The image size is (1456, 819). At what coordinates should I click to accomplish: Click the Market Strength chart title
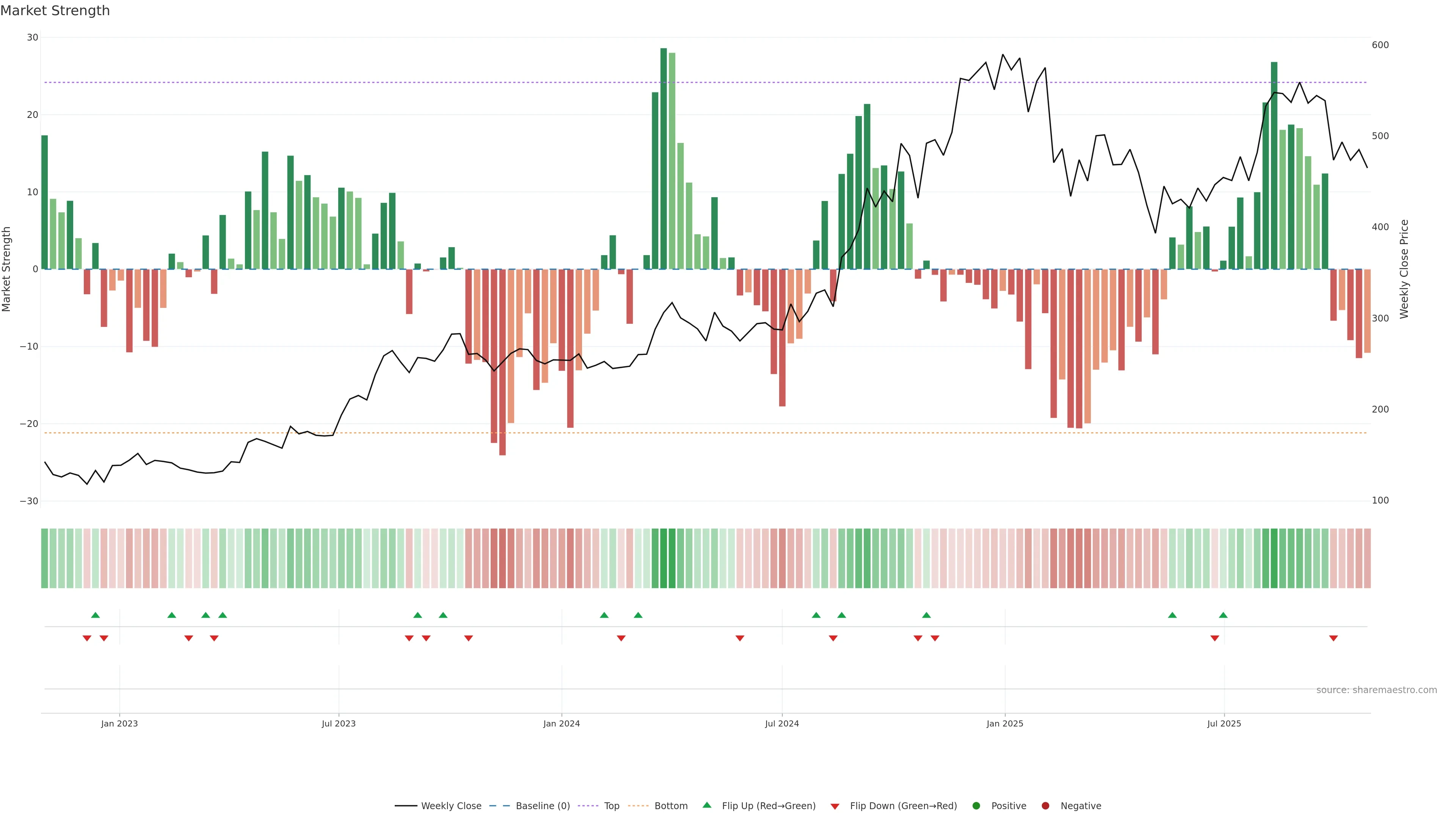click(x=55, y=11)
